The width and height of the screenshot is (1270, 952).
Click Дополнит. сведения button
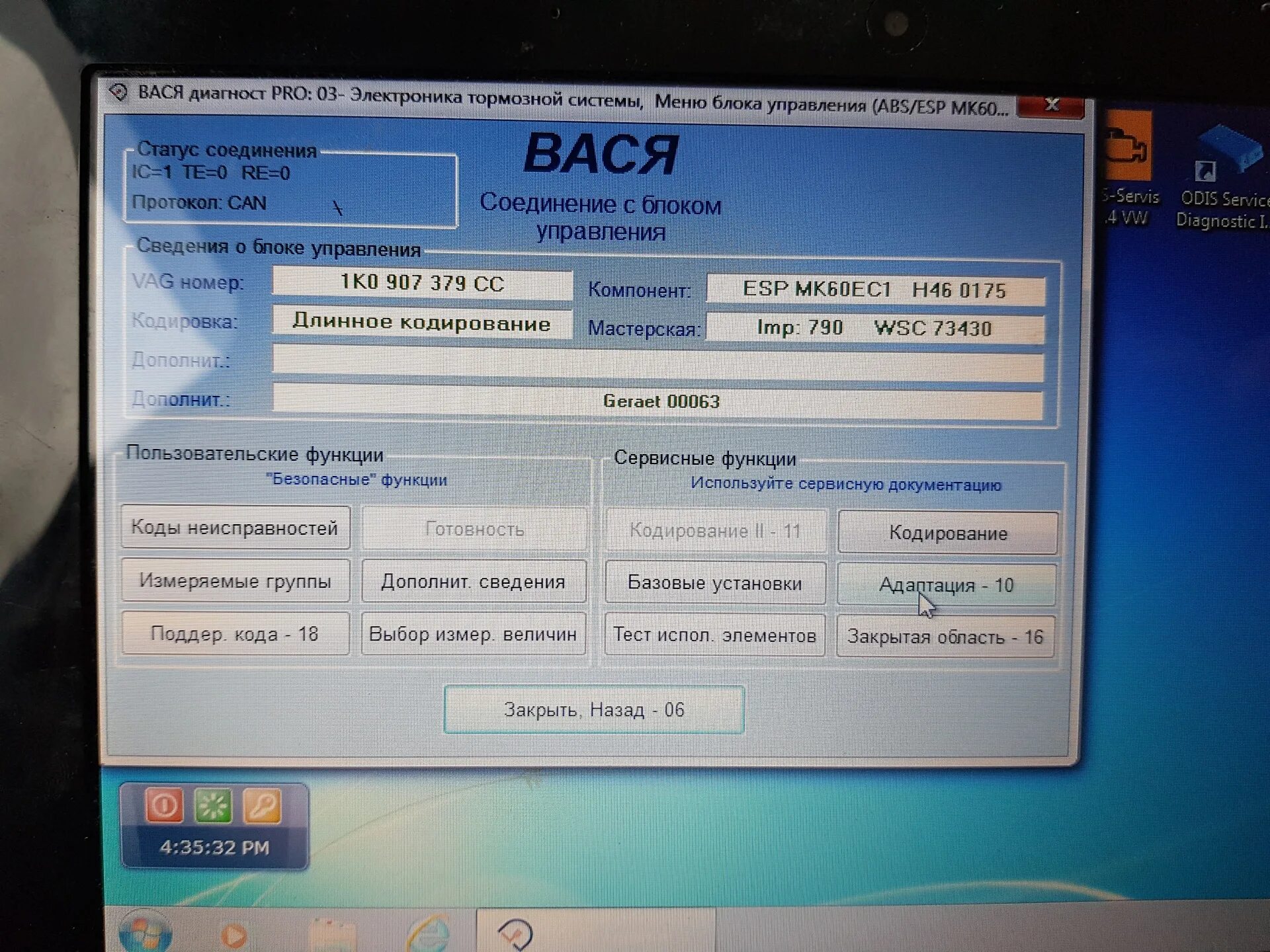[x=474, y=582]
